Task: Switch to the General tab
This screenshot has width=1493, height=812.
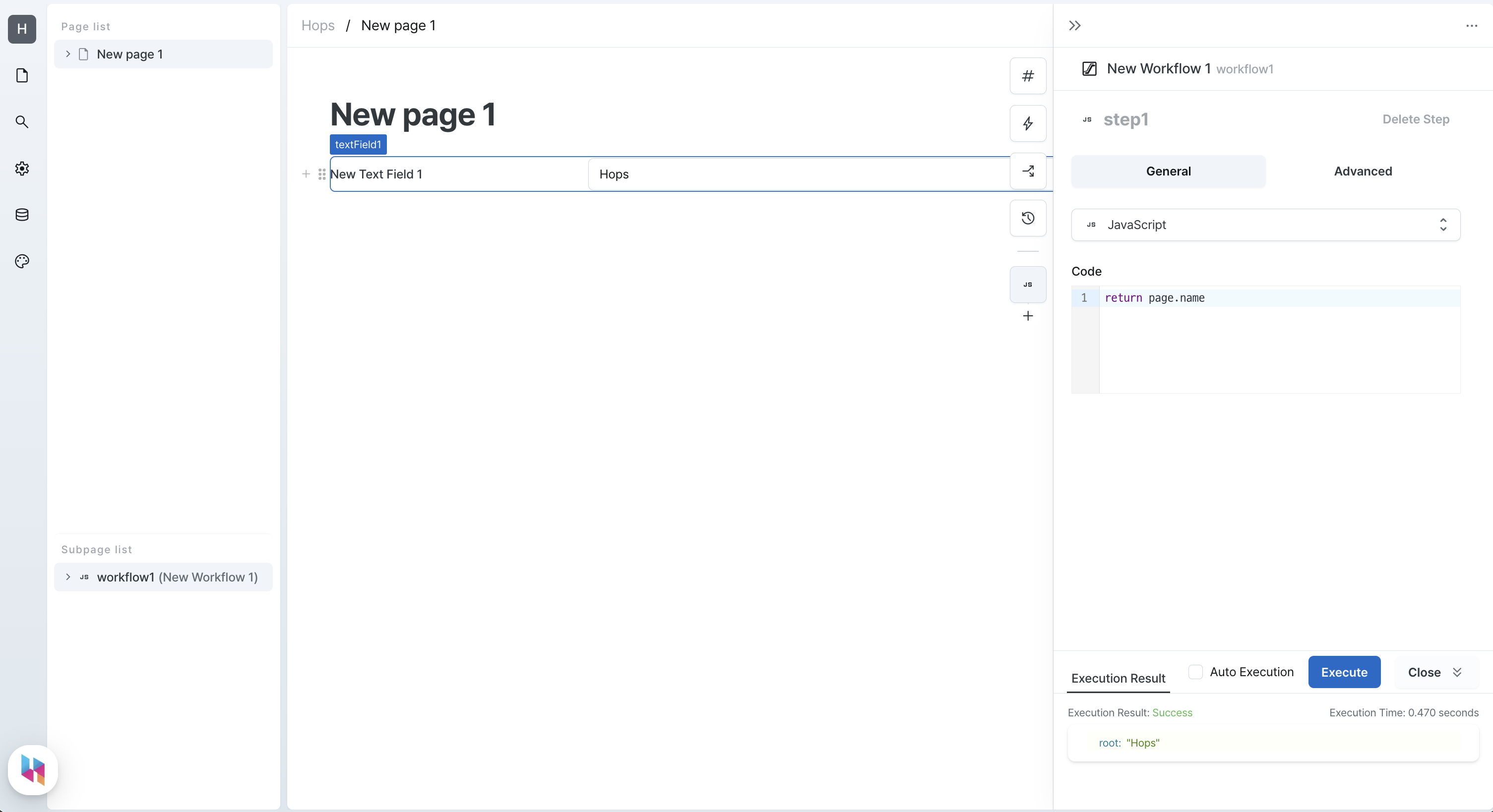Action: point(1168,171)
